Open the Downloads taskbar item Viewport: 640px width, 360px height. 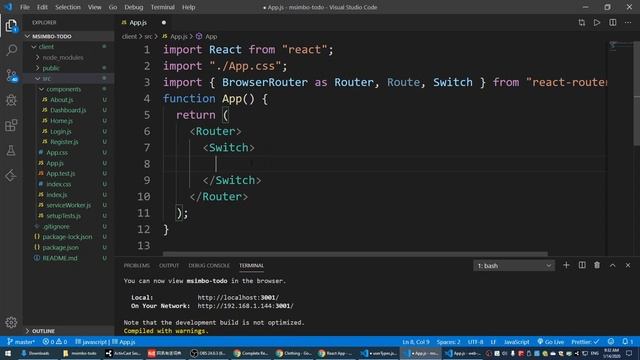(36, 353)
